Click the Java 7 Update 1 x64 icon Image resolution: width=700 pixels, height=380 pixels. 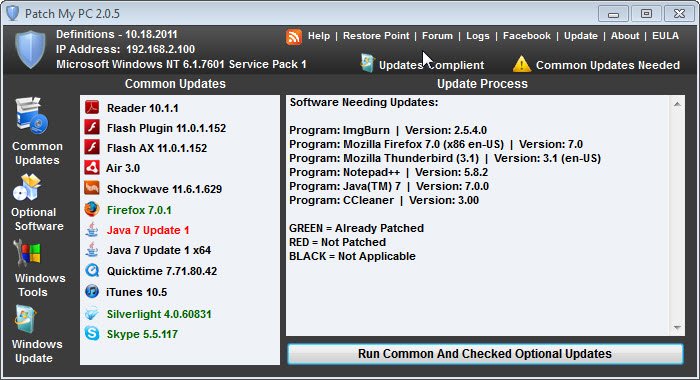coord(92,250)
